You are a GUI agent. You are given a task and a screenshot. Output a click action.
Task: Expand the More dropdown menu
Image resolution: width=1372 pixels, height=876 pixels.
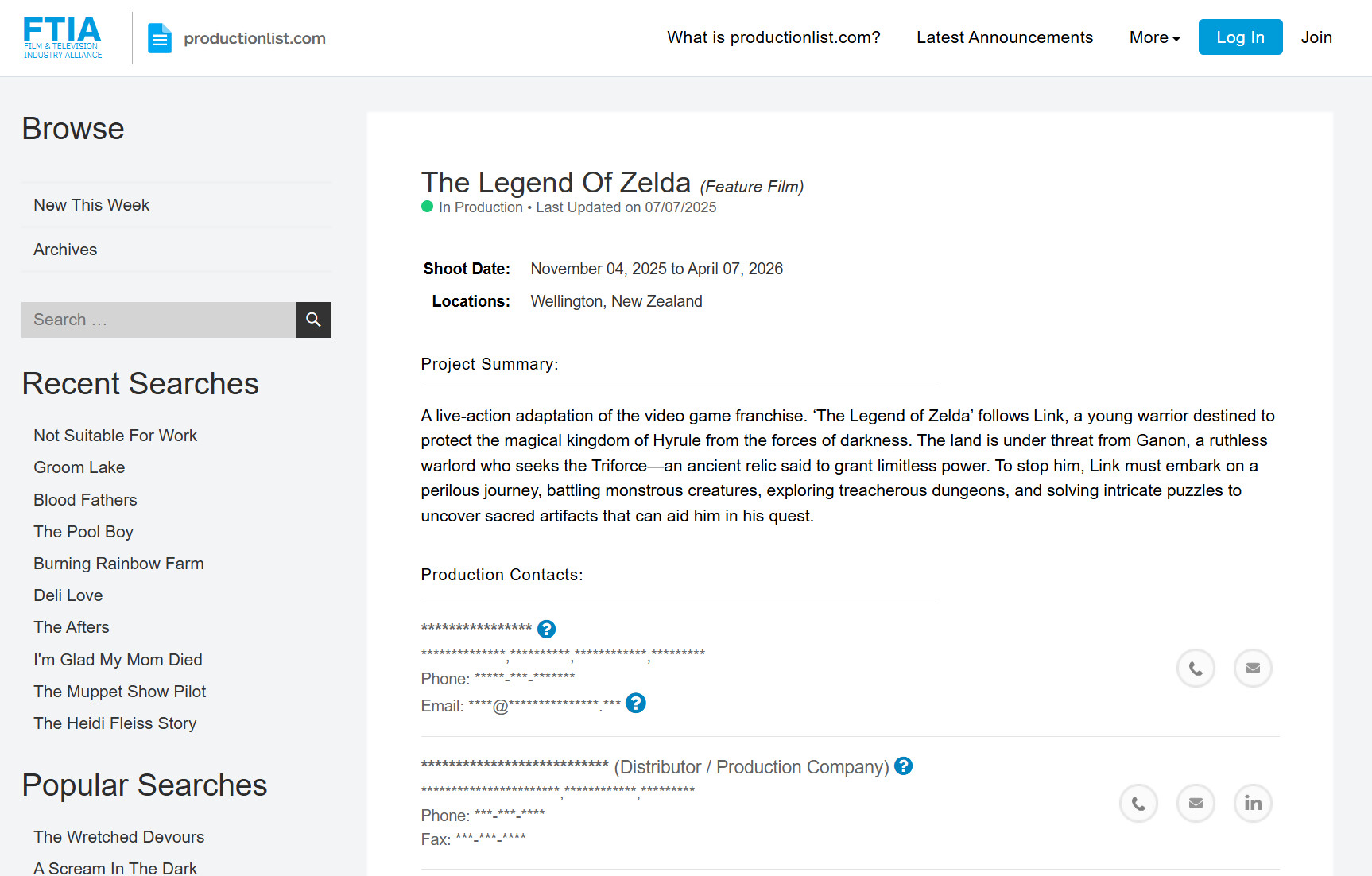click(1154, 37)
